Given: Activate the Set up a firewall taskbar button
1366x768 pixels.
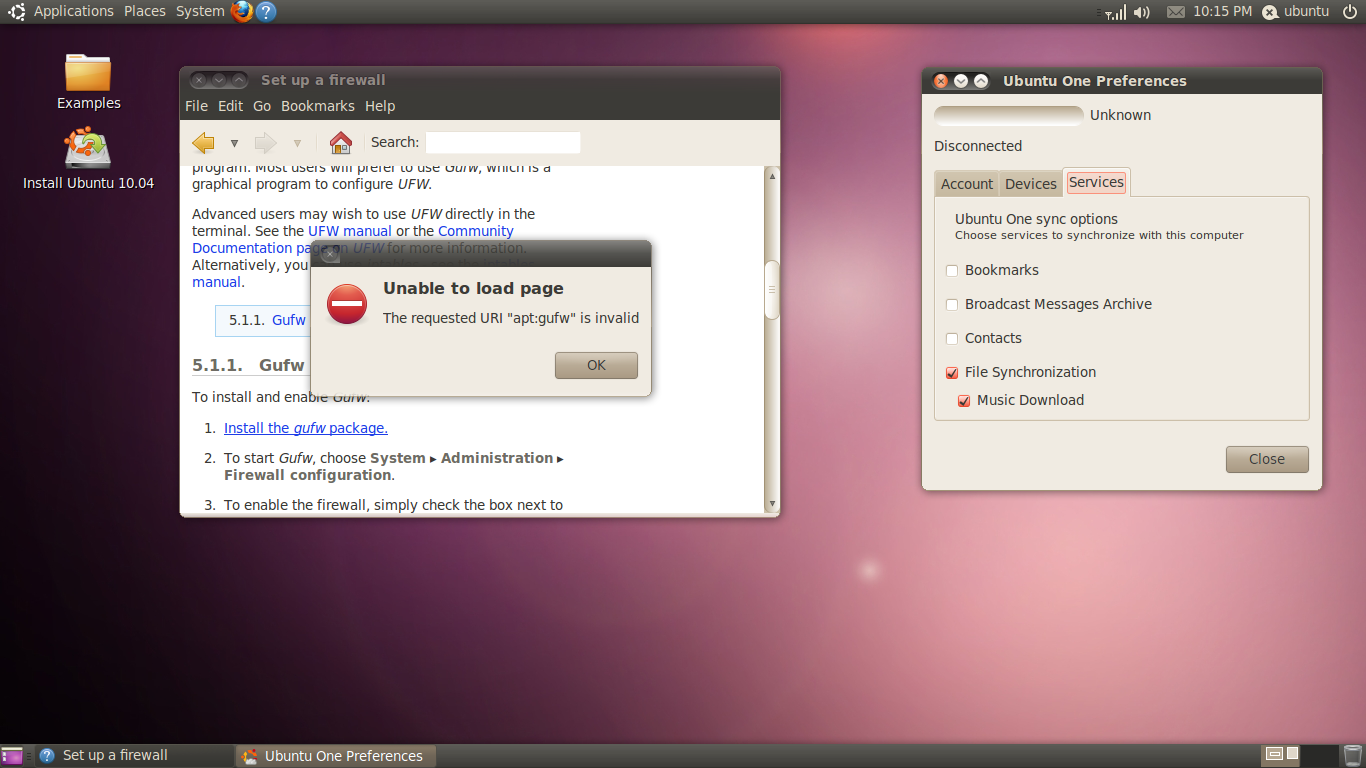Looking at the screenshot, I should coord(134,756).
